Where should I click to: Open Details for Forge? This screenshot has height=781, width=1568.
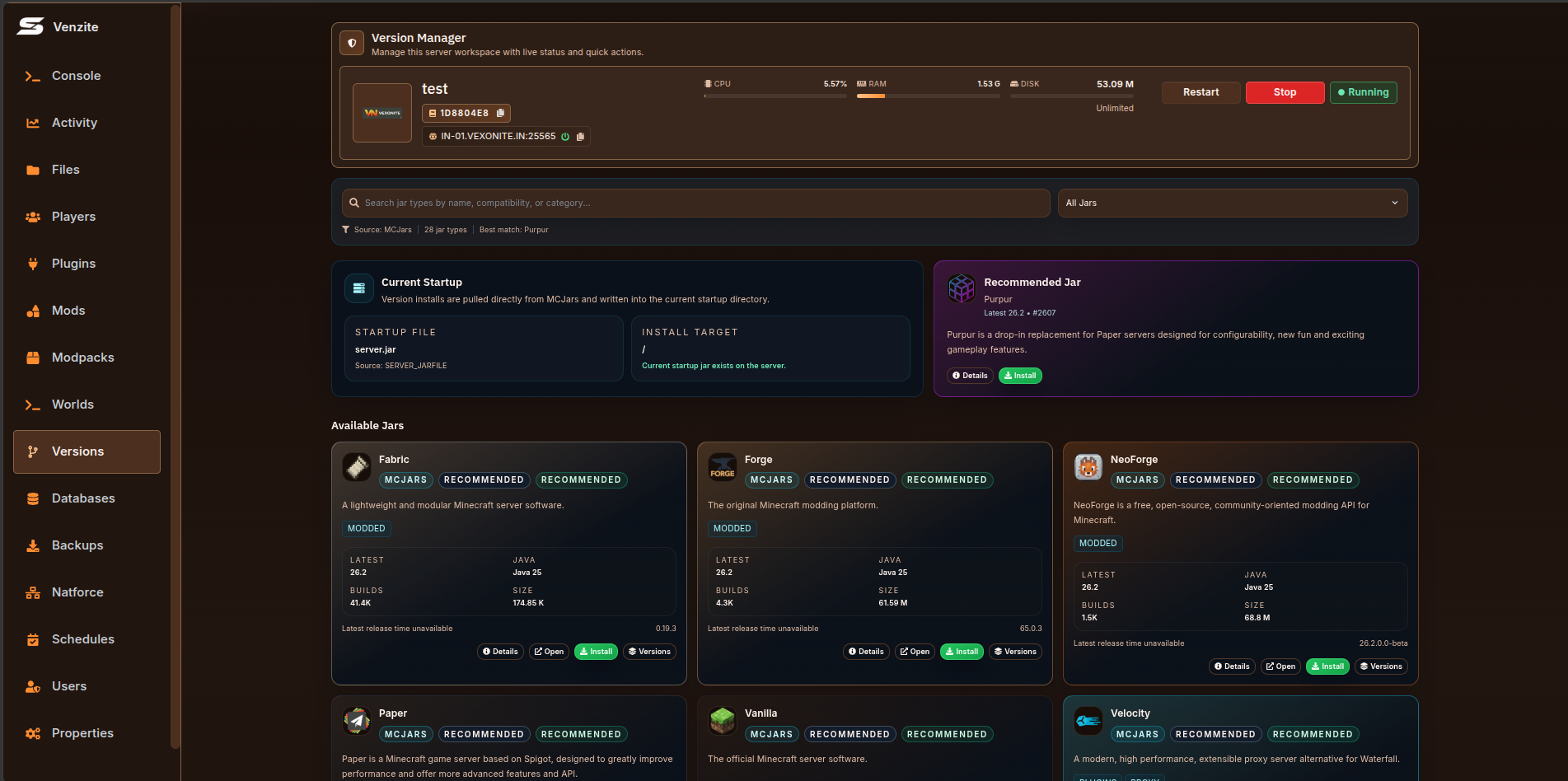pos(866,652)
